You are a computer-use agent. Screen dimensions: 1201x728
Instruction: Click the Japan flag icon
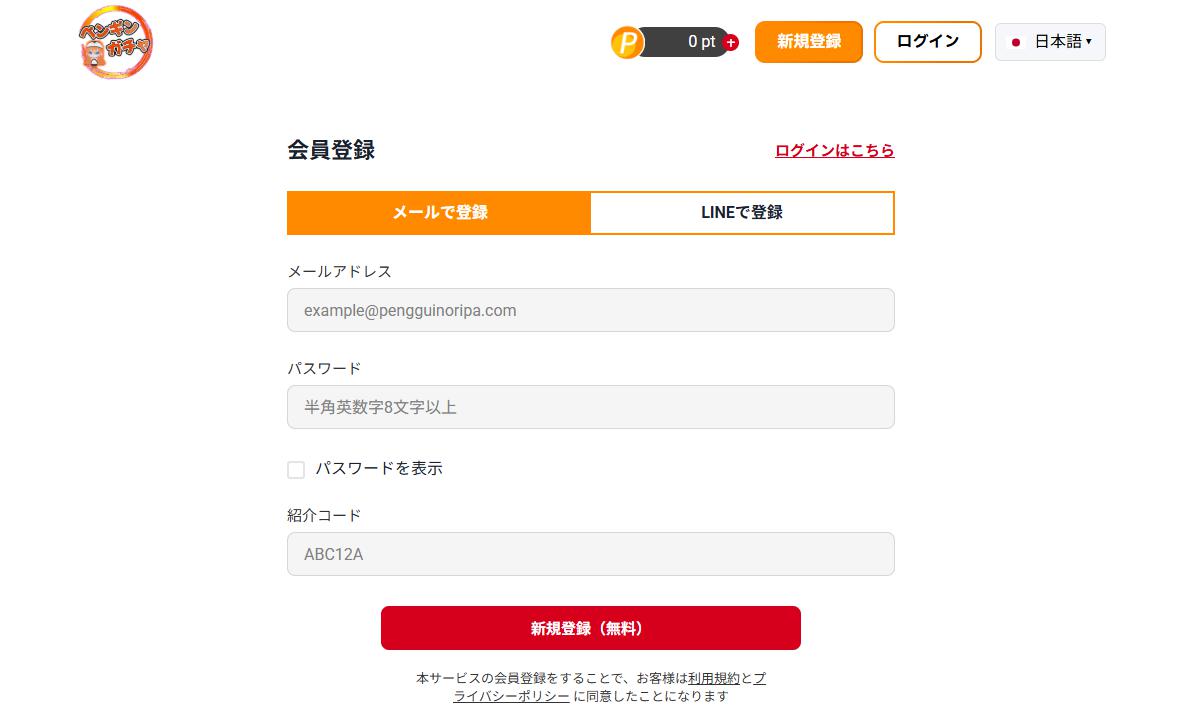1016,43
